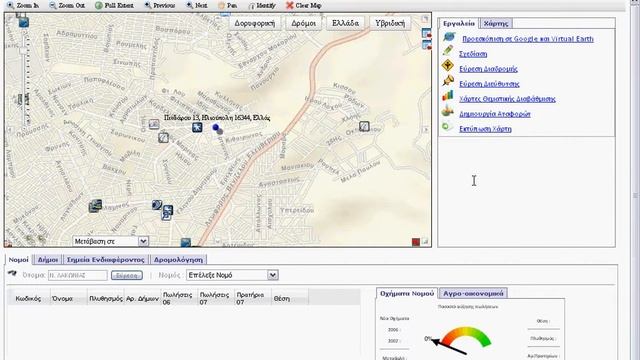Screen dimensions: 640x360
Task: Click the bar-chart thematic maps icon
Action: pos(448,96)
